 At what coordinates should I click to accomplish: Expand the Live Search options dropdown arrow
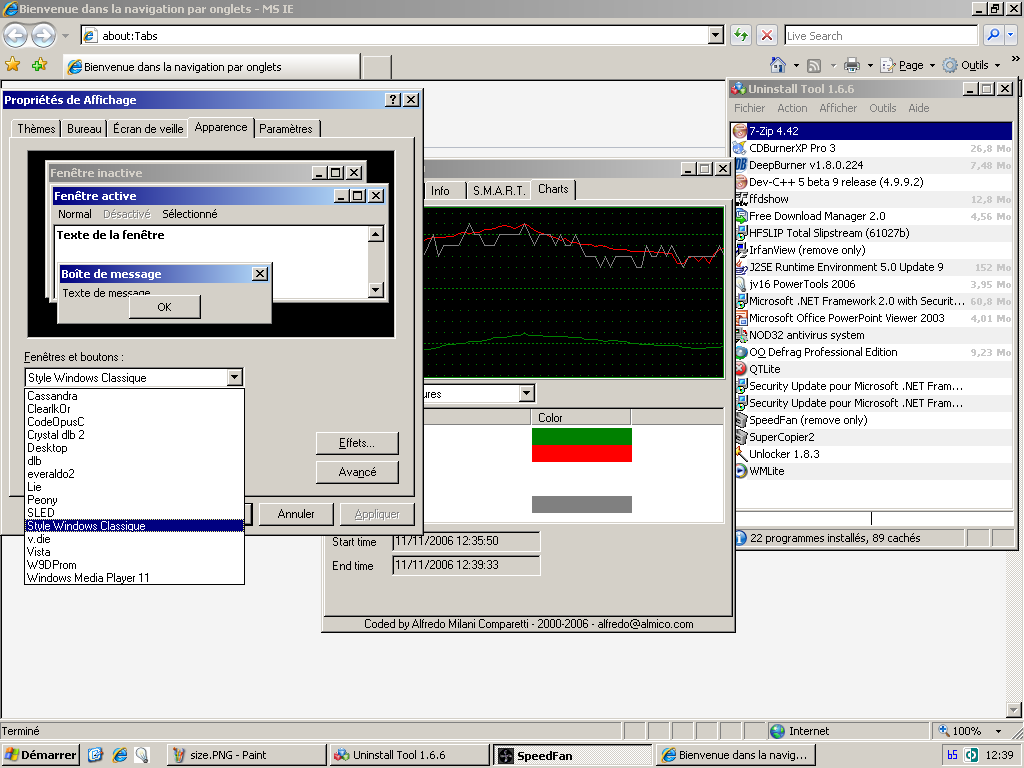(1010, 35)
